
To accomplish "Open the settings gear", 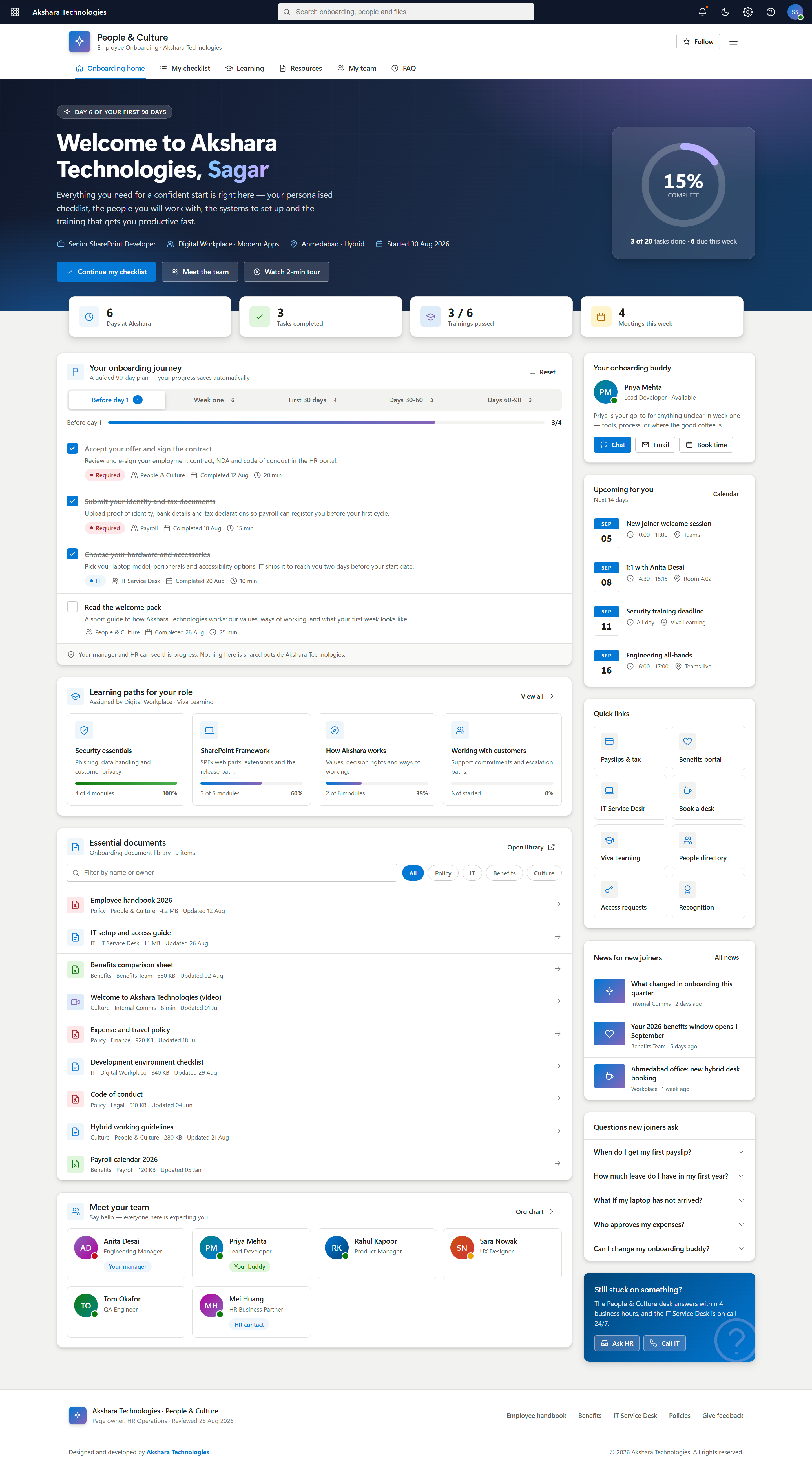I will [747, 12].
